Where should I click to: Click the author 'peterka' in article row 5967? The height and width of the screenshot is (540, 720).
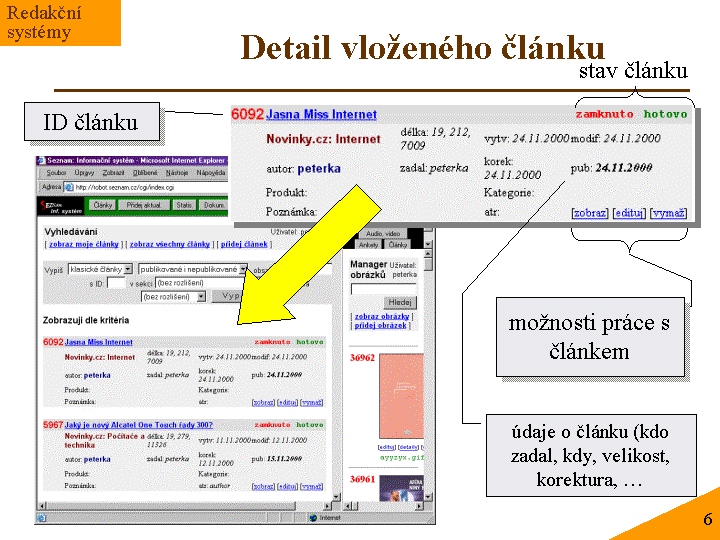pos(97,459)
